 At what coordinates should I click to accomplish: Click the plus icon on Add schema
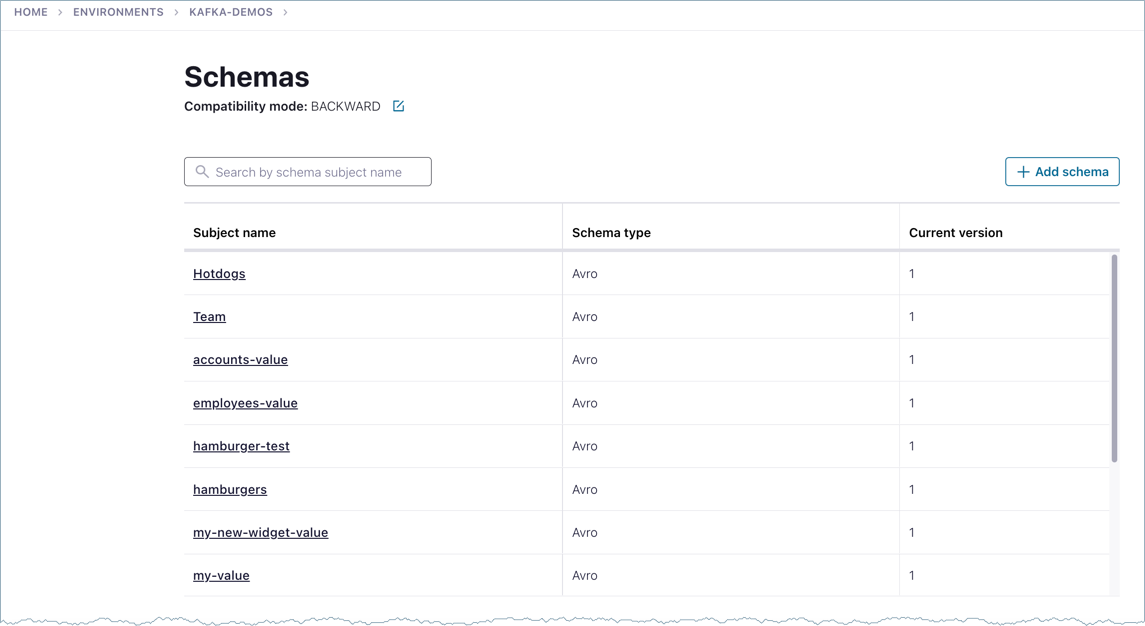pos(1023,171)
